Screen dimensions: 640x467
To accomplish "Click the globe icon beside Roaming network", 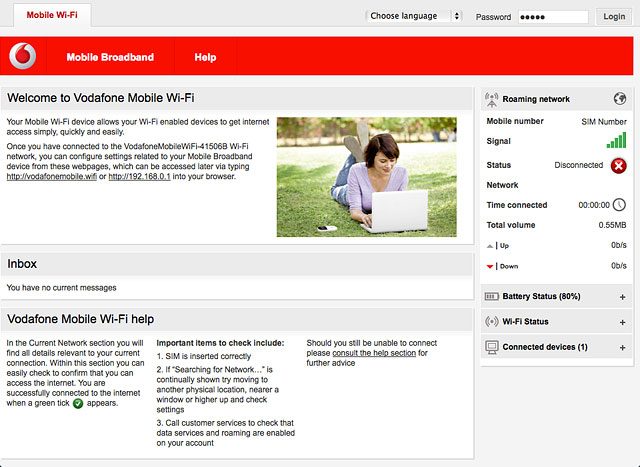I will [620, 98].
